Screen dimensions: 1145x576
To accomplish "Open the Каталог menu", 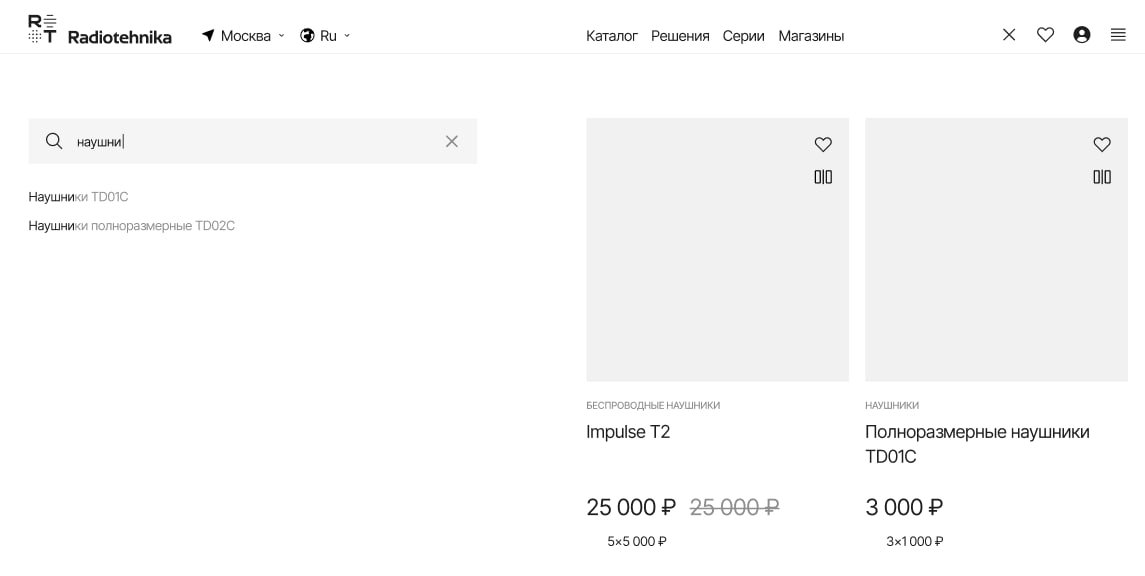I will coord(612,36).
